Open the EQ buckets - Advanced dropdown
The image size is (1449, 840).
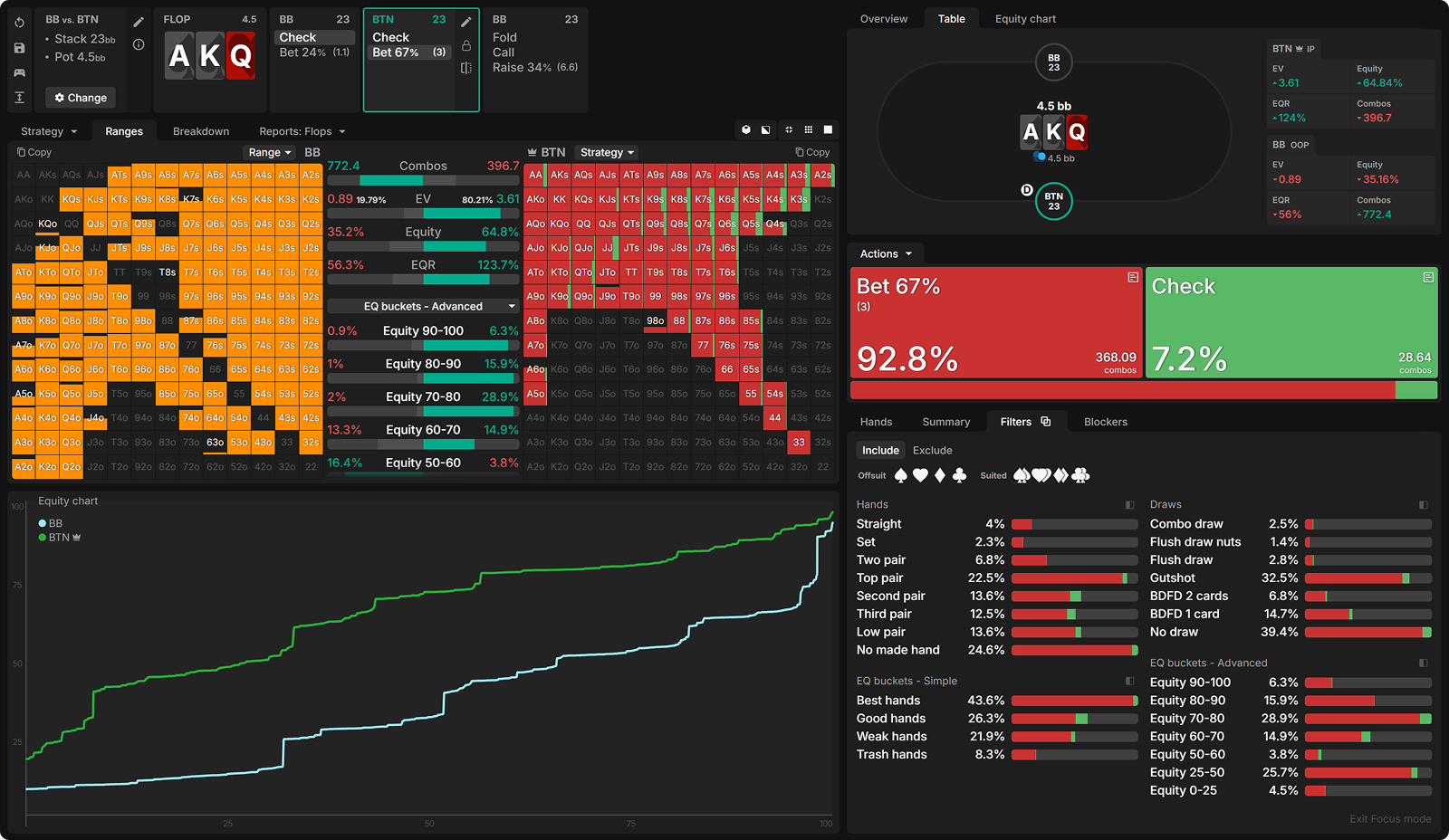(423, 307)
